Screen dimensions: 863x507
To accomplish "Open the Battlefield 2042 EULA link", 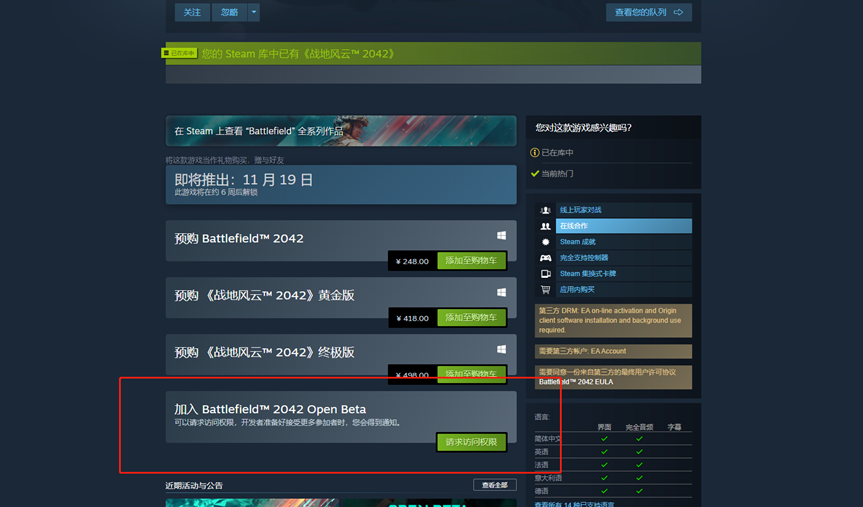I will click(x=576, y=382).
